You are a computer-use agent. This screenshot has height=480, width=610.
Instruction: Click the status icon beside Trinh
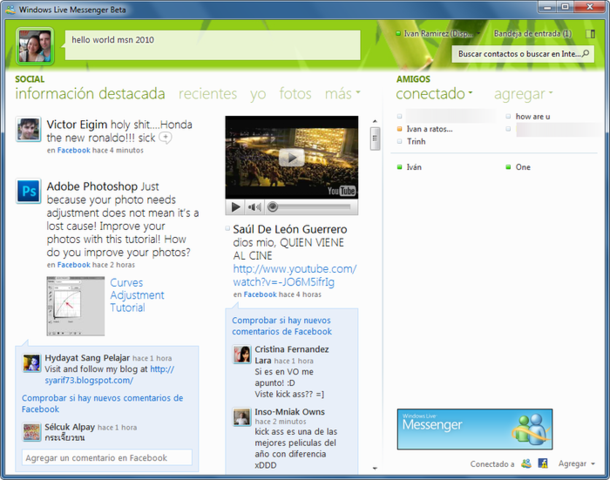400,141
